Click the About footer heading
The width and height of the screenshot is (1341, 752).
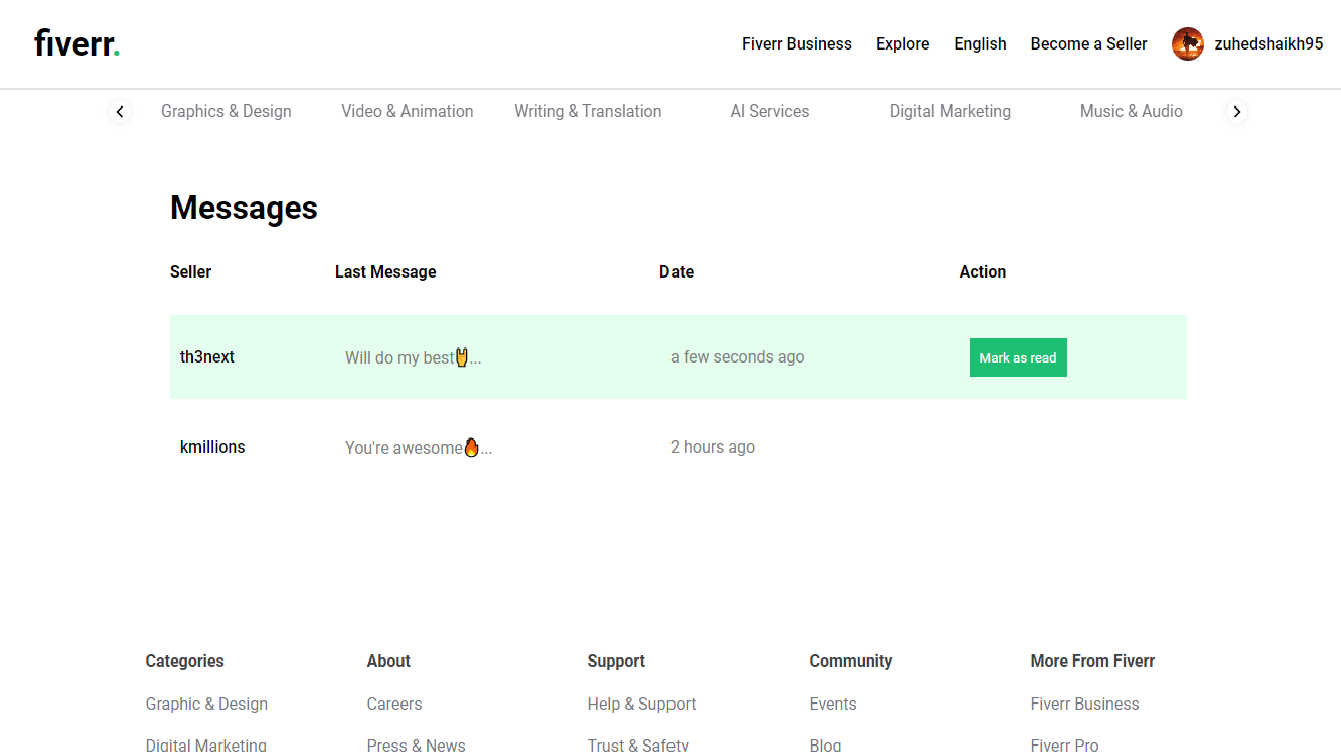click(x=389, y=661)
